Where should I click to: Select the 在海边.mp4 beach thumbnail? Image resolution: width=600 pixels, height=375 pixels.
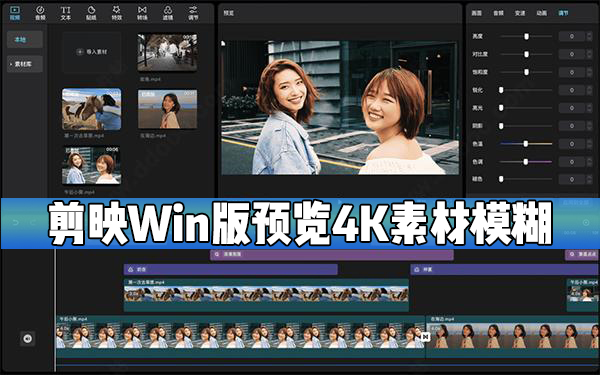pyautogui.click(x=168, y=109)
